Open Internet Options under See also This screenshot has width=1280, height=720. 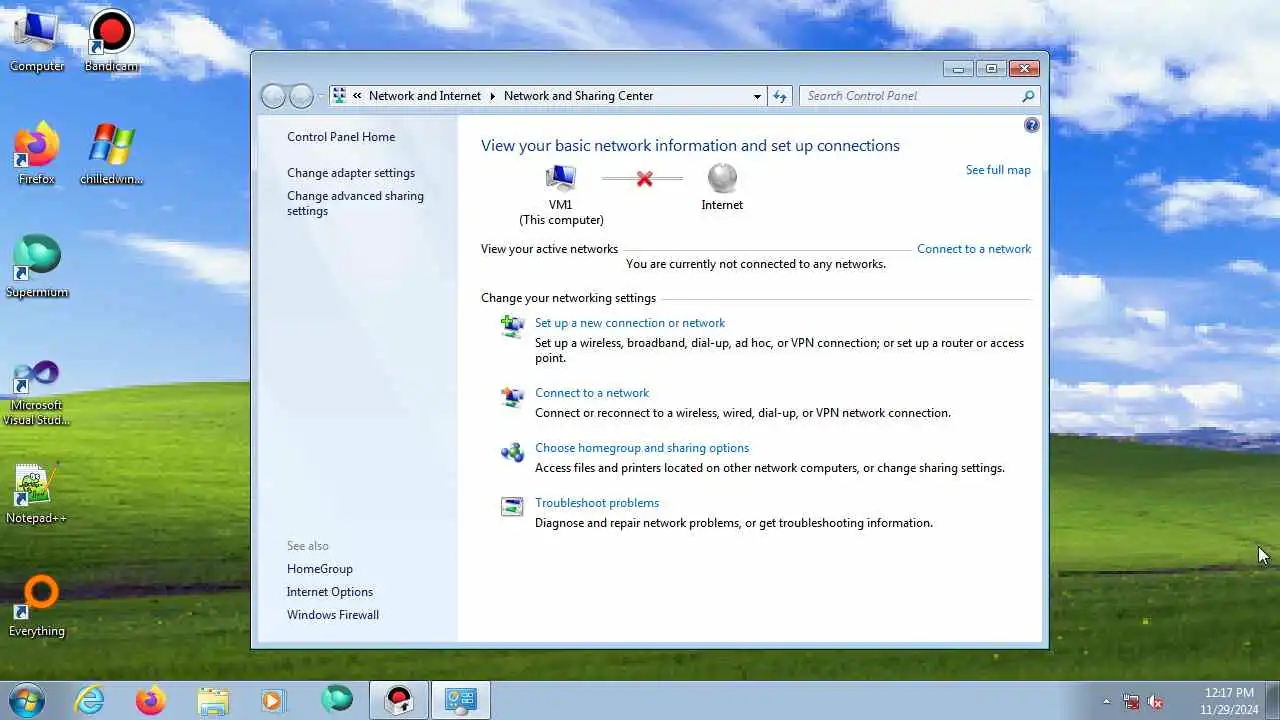click(x=330, y=592)
